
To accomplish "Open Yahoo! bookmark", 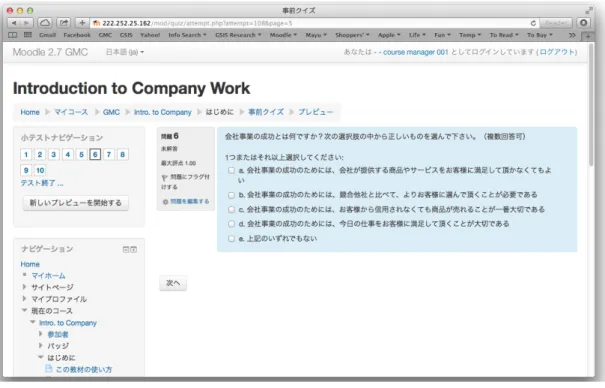I will coord(150,35).
